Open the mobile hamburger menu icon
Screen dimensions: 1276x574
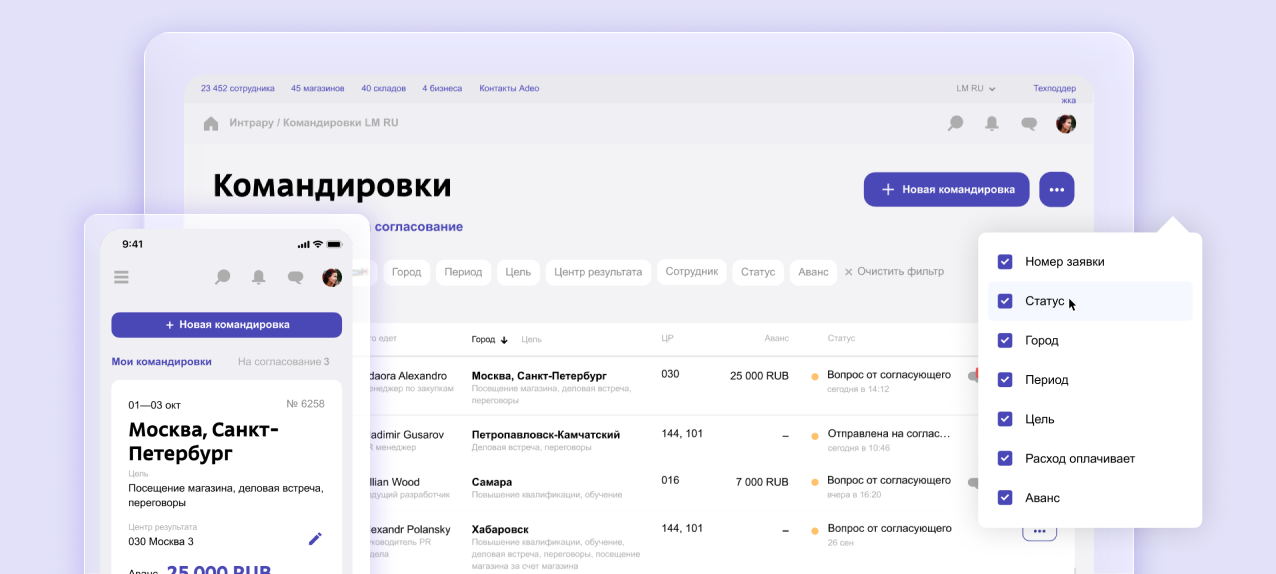[x=122, y=277]
